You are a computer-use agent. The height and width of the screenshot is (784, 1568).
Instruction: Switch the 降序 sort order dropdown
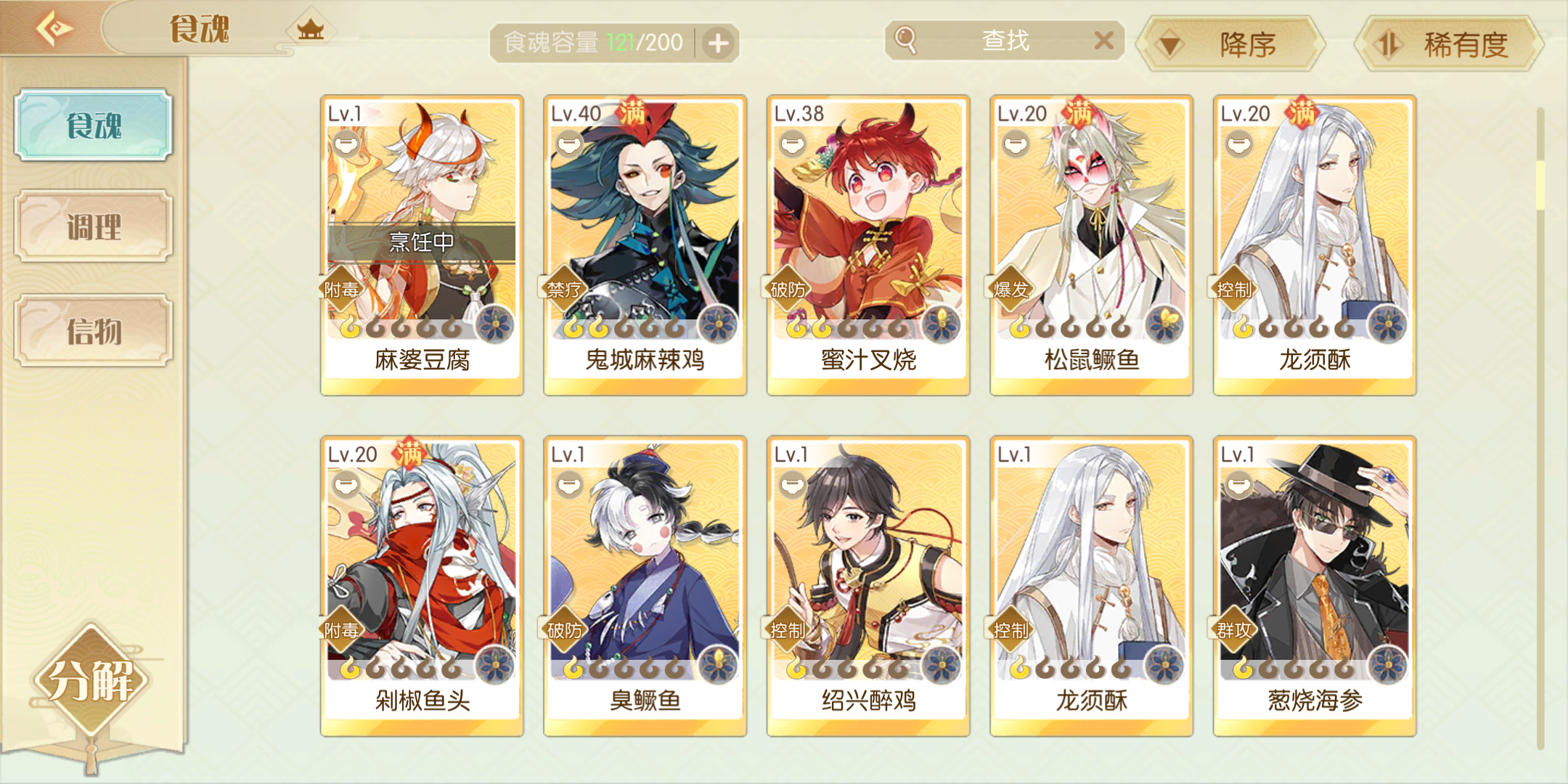point(1230,44)
